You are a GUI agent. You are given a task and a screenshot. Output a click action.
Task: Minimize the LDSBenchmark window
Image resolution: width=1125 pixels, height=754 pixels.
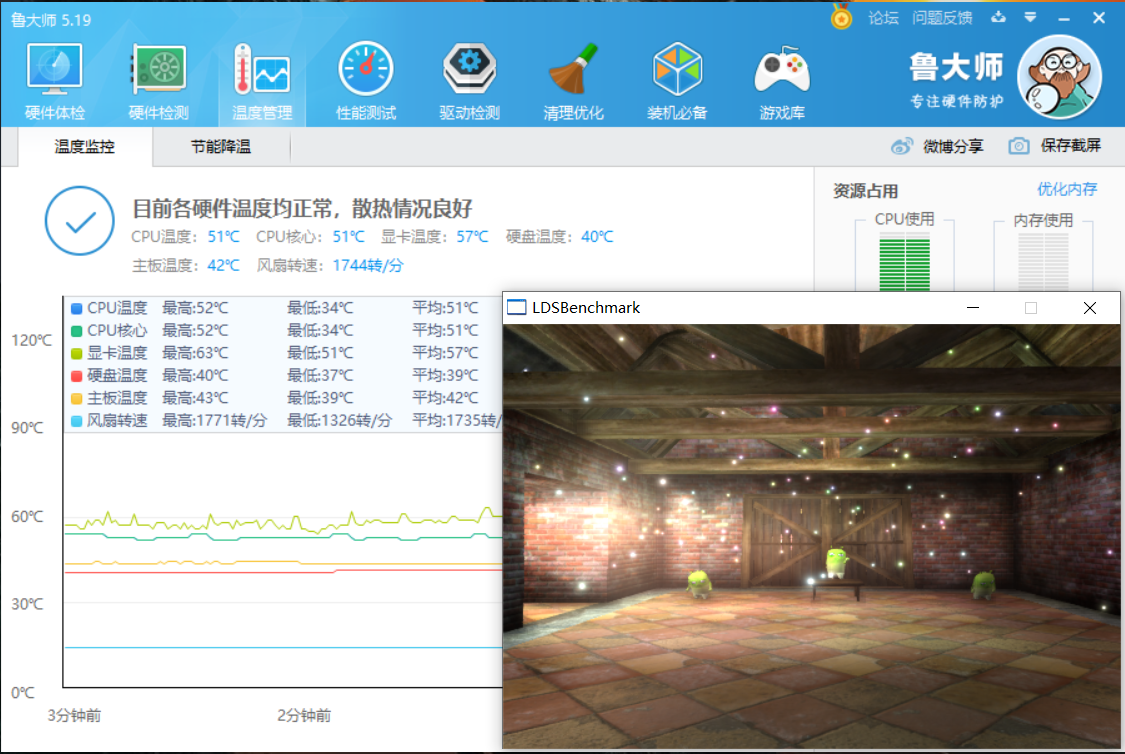(973, 308)
